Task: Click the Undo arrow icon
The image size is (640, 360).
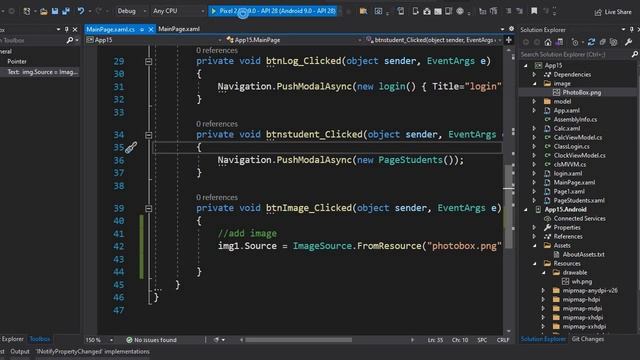Action: [x=81, y=11]
